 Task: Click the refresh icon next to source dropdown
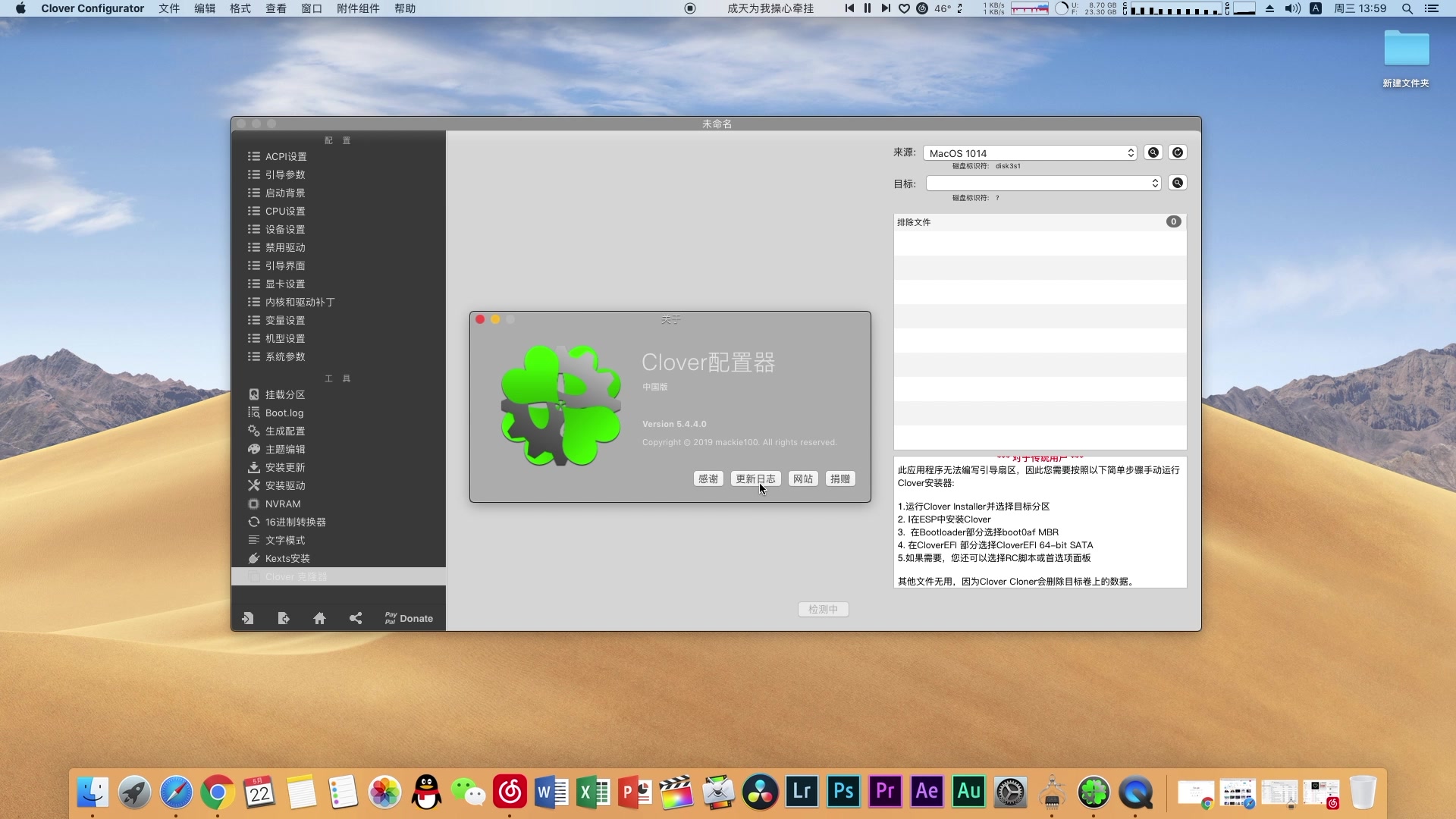pos(1178,152)
